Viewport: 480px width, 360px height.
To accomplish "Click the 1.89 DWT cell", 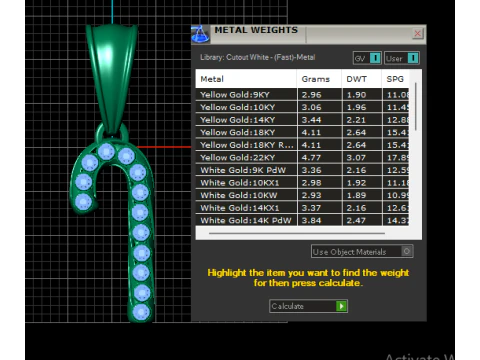I will [362, 195].
